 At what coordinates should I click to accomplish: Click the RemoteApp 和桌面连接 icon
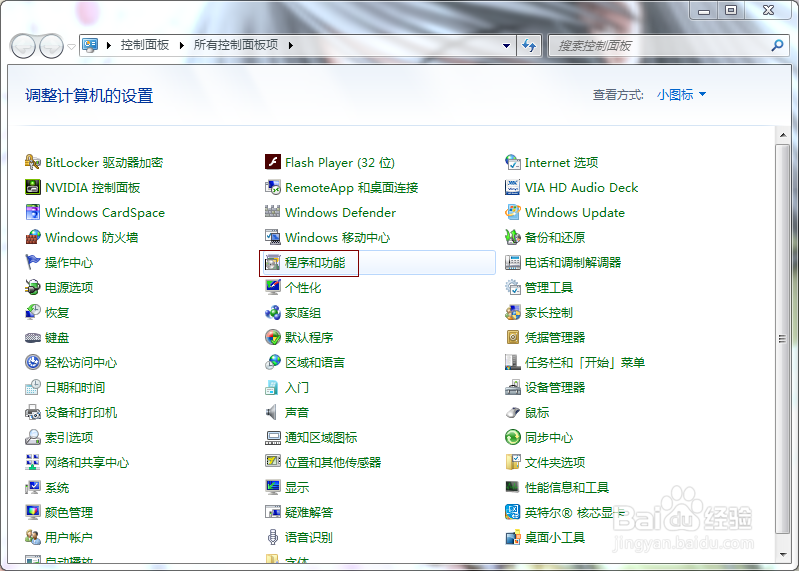click(273, 187)
